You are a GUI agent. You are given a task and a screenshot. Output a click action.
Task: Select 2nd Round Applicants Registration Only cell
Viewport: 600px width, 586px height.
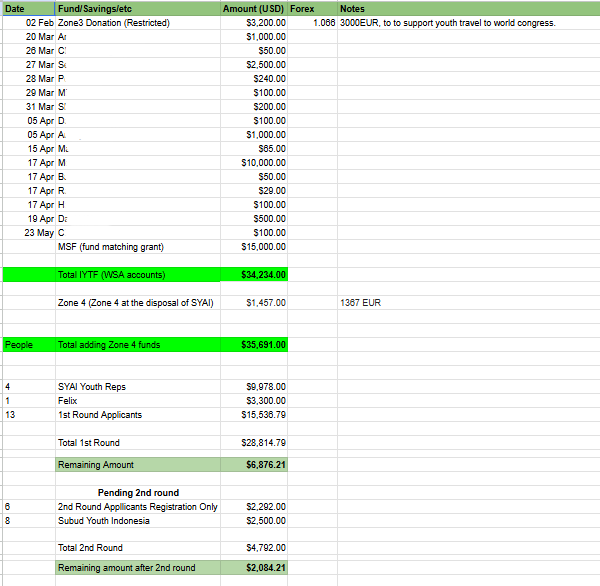(x=138, y=507)
